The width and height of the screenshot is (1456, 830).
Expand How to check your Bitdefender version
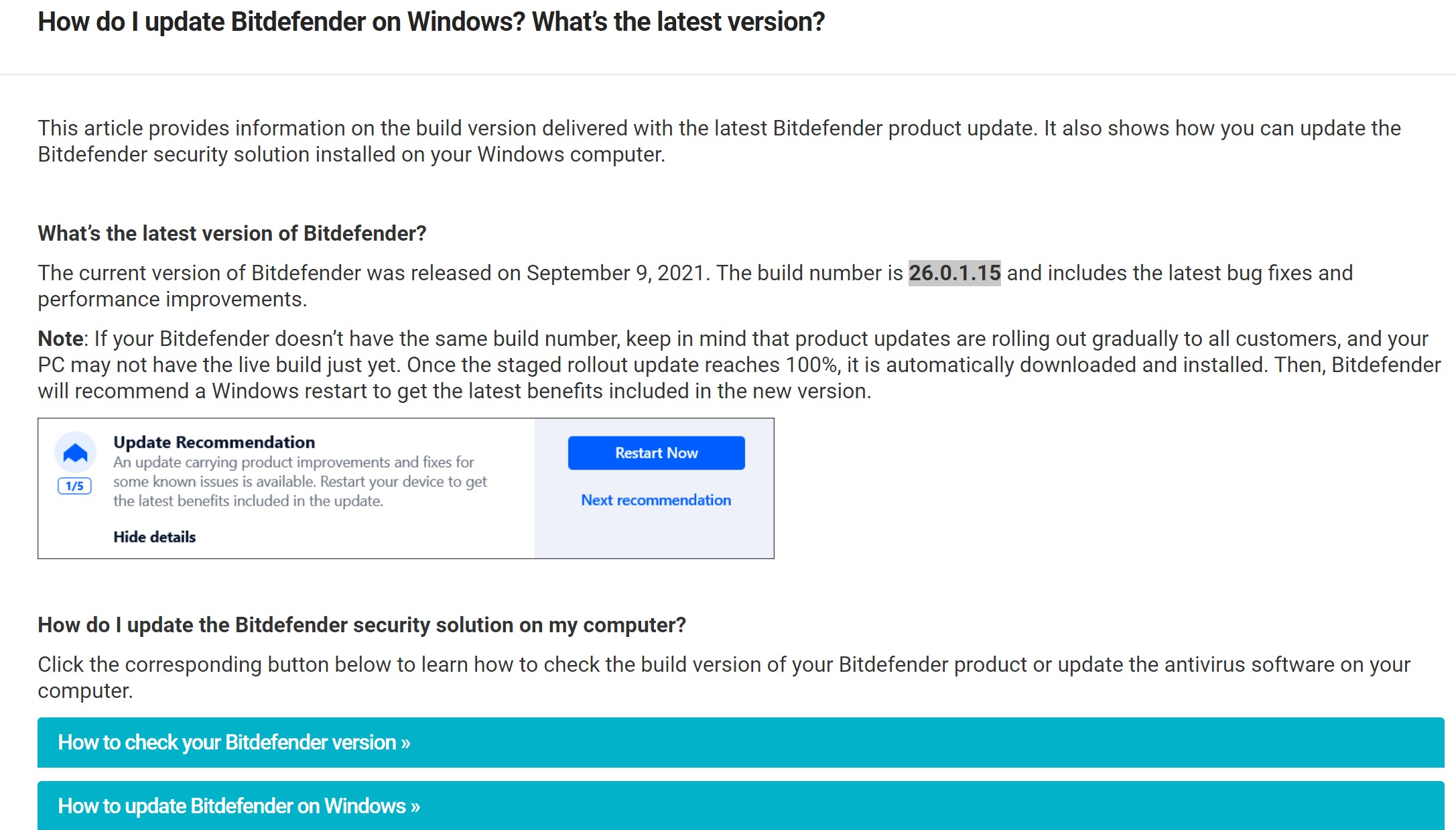click(x=234, y=742)
